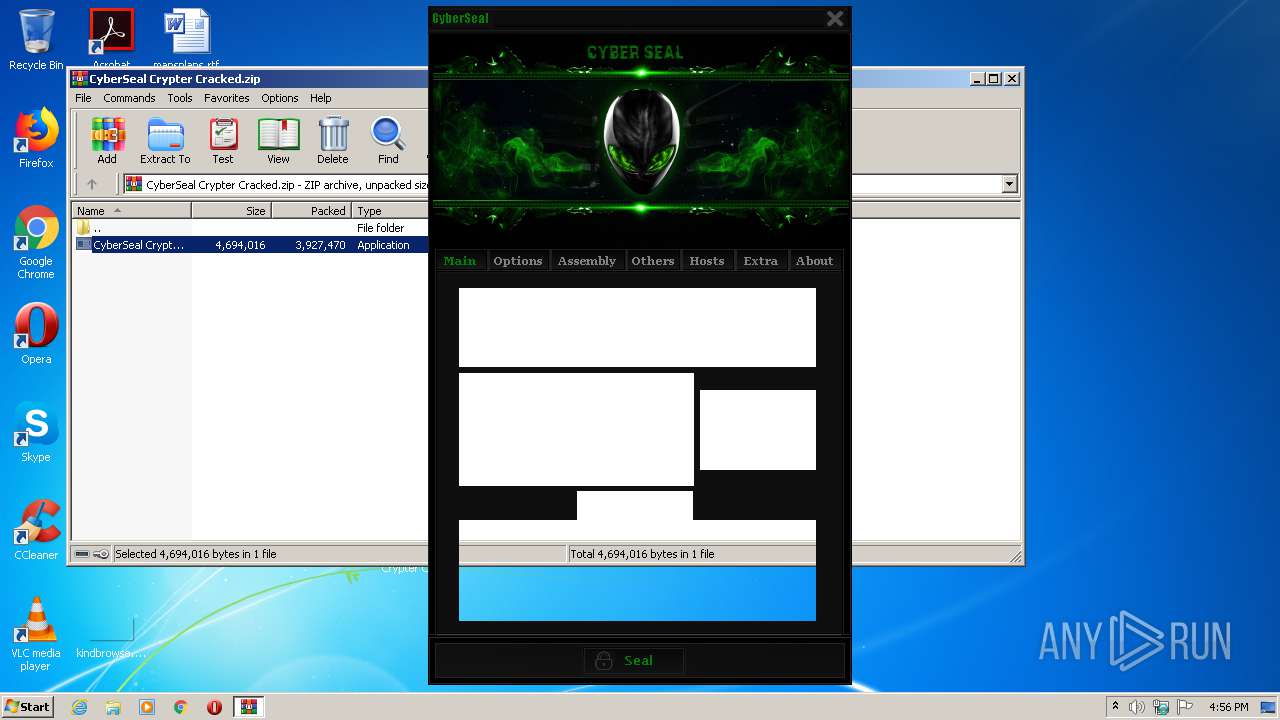The height and width of the screenshot is (720, 1280).
Task: Switch to the About tab in CyberSeal
Action: [814, 261]
